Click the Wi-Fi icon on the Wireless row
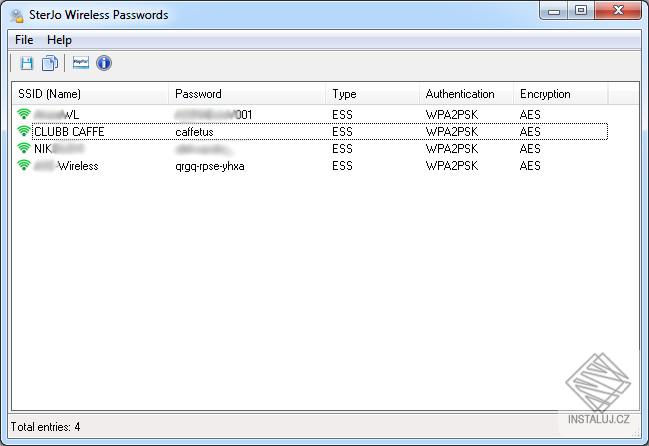The image size is (649, 446). [x=24, y=165]
